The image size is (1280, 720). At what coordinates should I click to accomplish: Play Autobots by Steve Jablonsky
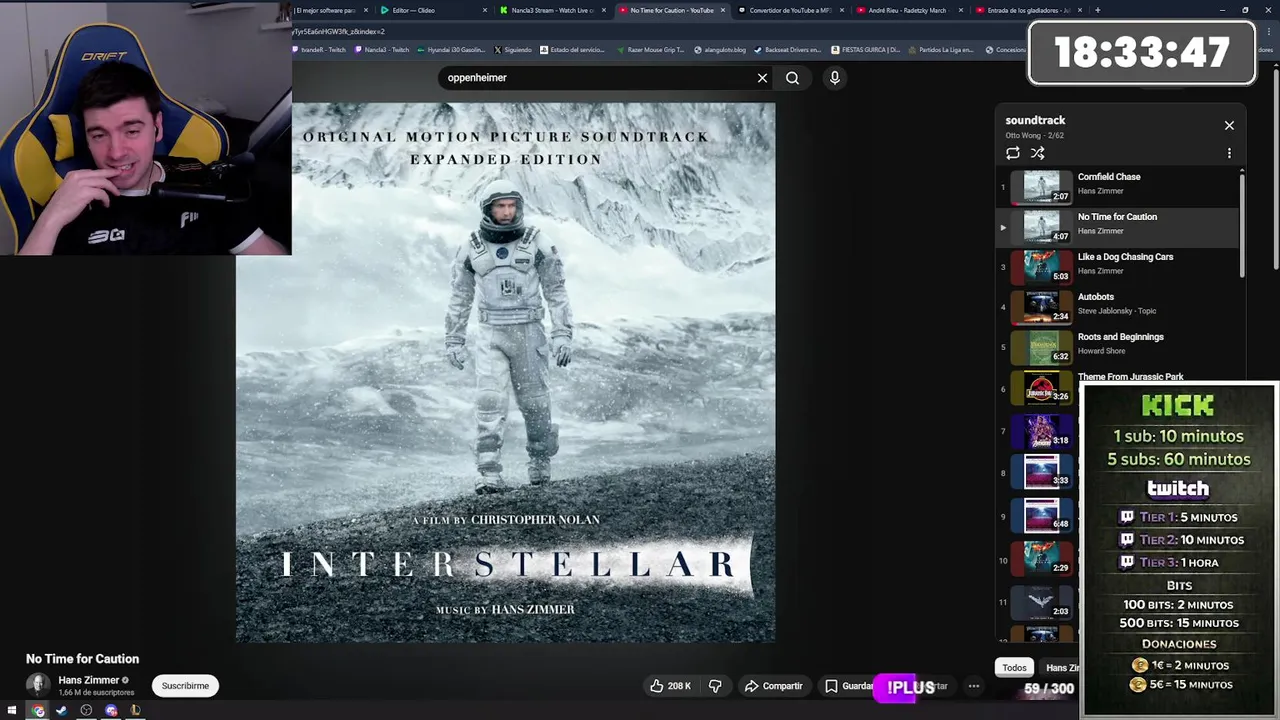click(x=1119, y=306)
